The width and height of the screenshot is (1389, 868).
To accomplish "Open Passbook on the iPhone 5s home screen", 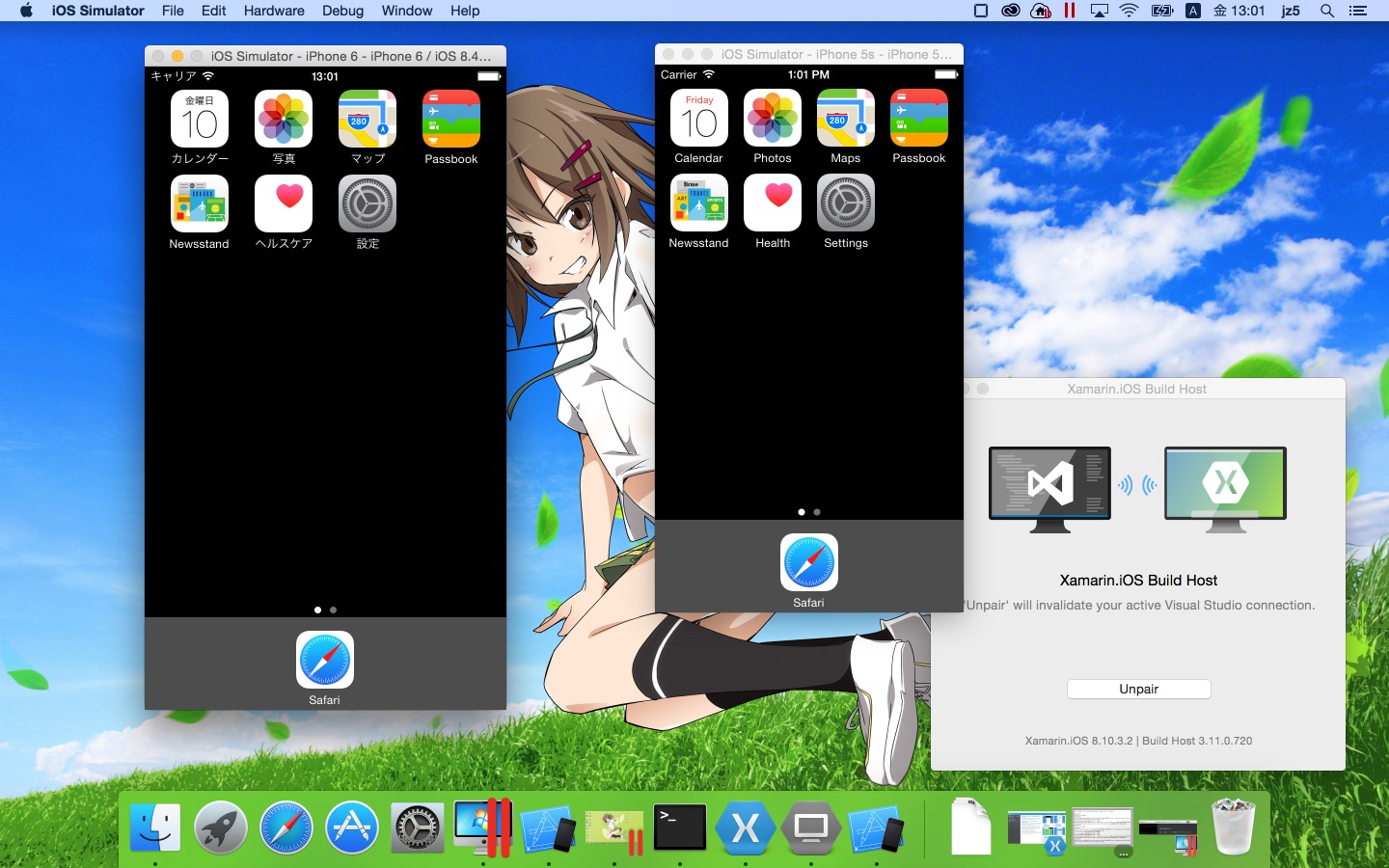I will click(x=918, y=119).
